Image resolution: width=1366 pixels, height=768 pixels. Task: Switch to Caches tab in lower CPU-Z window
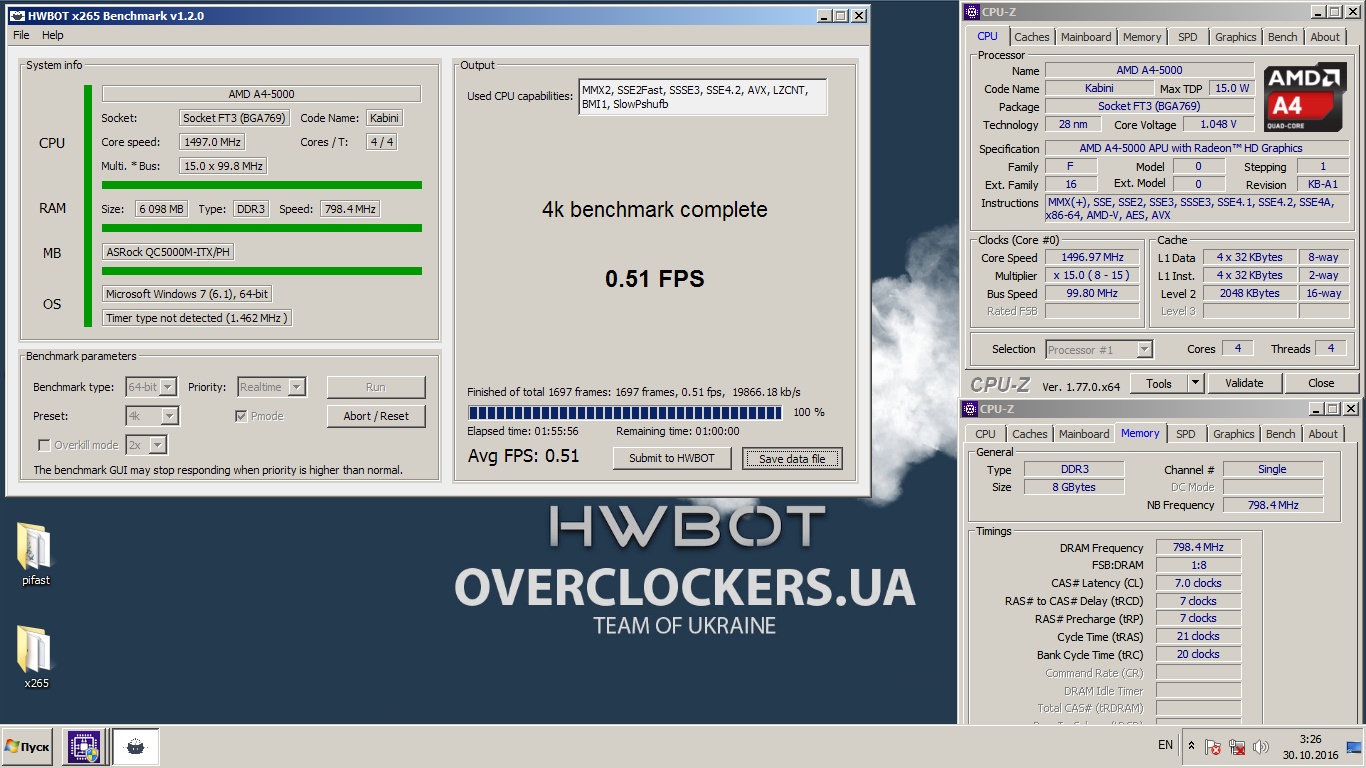coord(1030,434)
